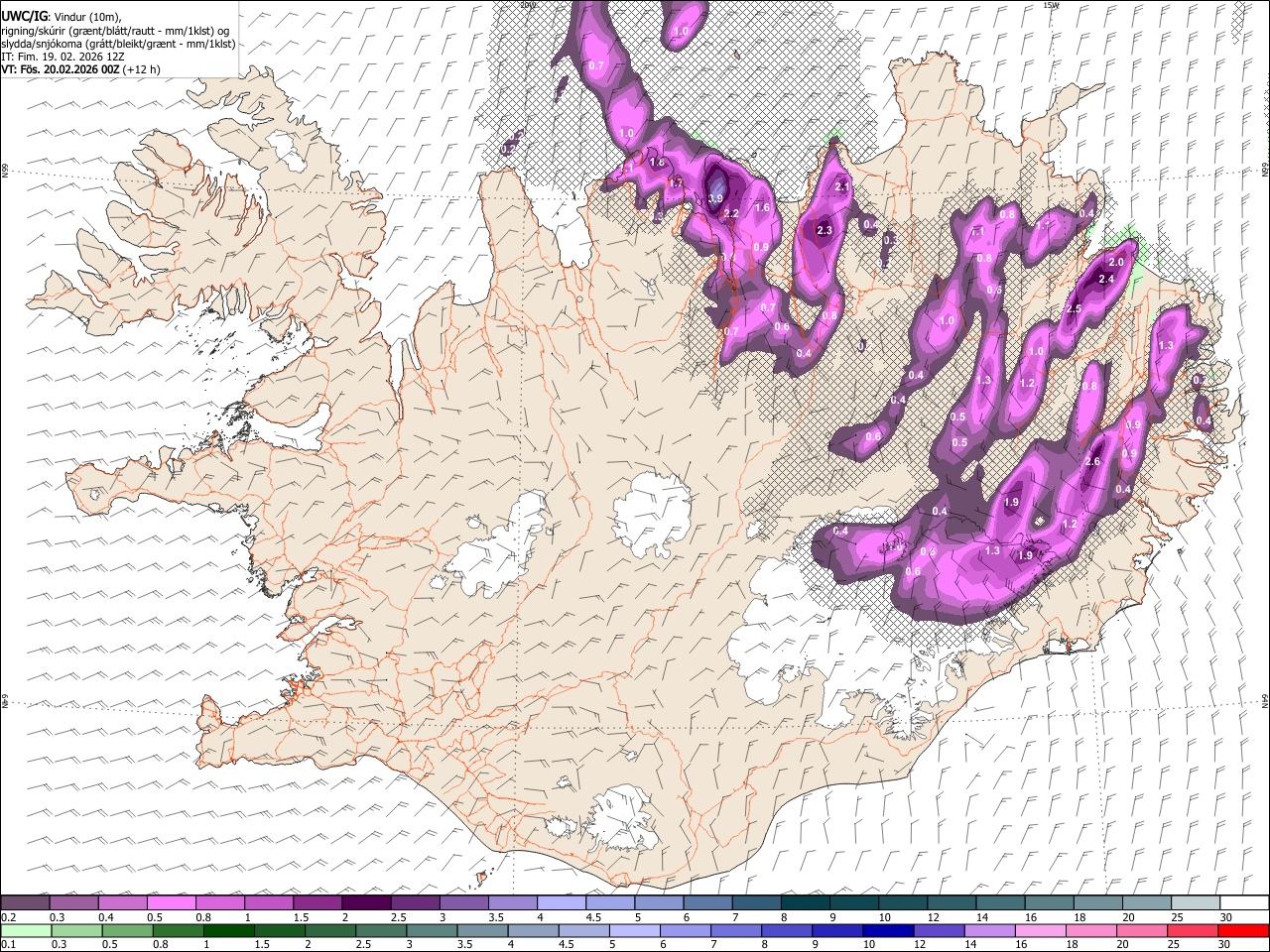Screen dimensions: 1270x952
Task: Choose the light lavender 4–4.5 swatch, upper legend row
Action: pos(560,903)
